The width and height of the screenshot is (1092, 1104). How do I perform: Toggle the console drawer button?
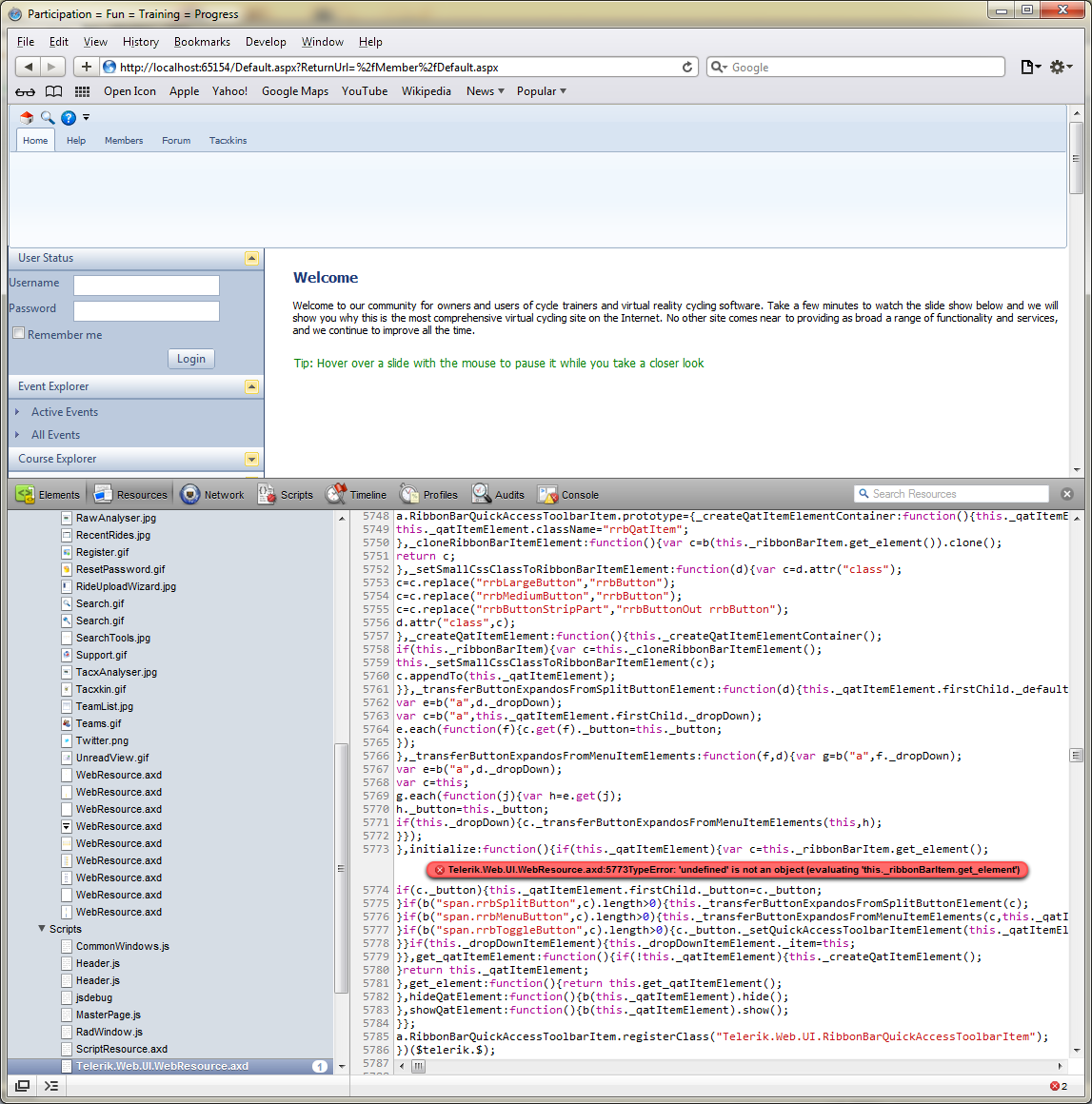point(51,1086)
